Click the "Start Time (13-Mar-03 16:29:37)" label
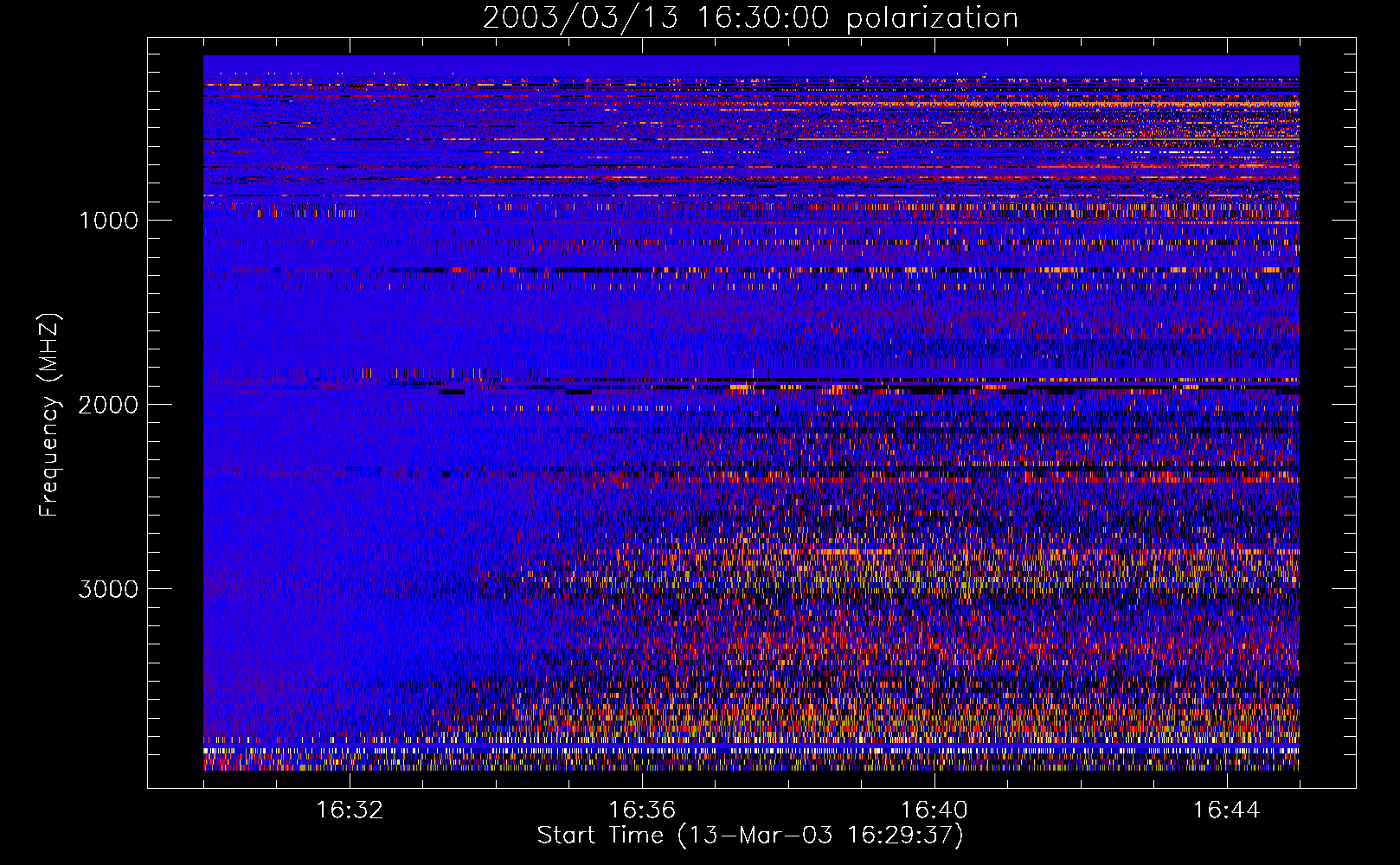The image size is (1400, 865). coord(750,836)
